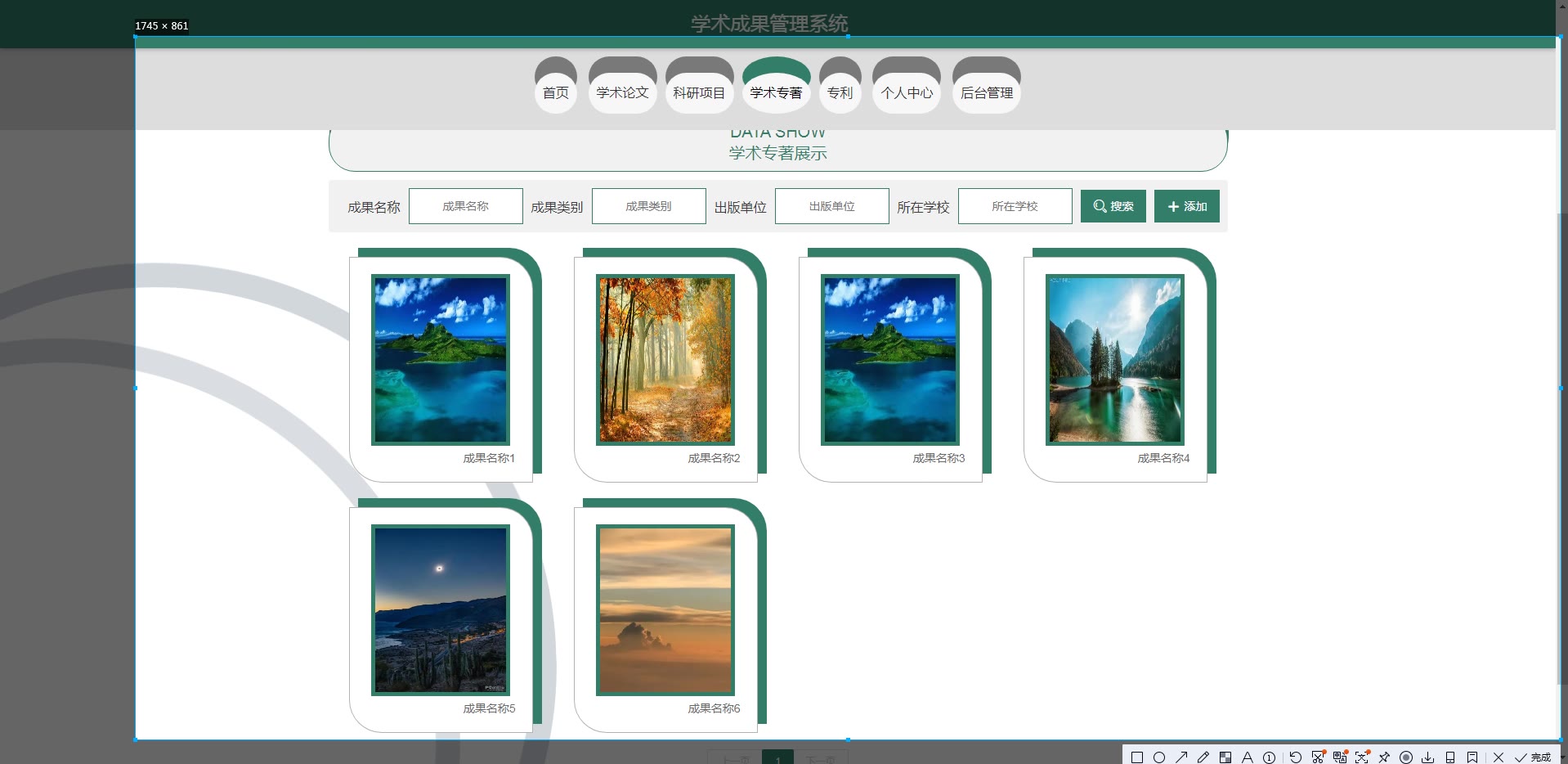Click the 成果名称3 caption text
The image size is (1568, 764).
pyautogui.click(x=939, y=458)
